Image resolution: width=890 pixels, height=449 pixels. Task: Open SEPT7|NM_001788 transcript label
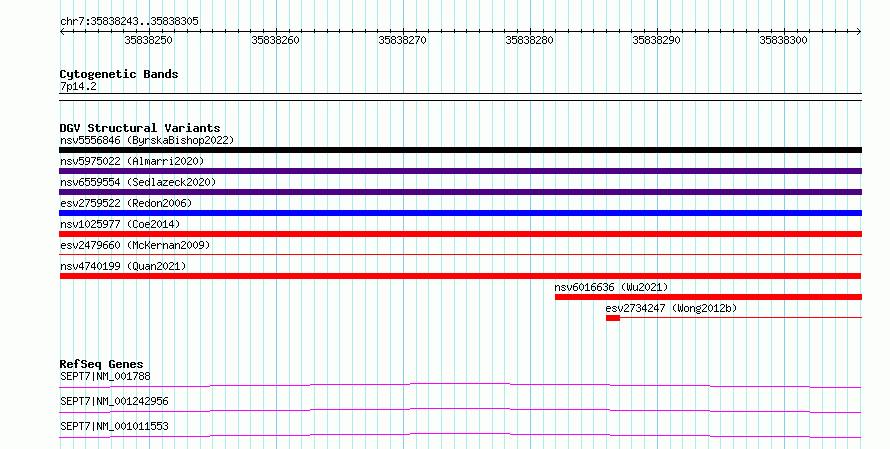click(x=106, y=376)
